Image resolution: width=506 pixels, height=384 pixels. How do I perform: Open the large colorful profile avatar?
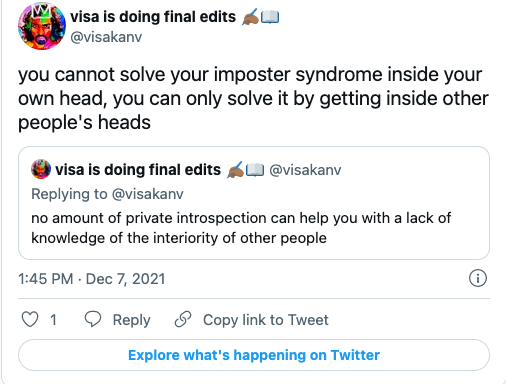tap(42, 26)
